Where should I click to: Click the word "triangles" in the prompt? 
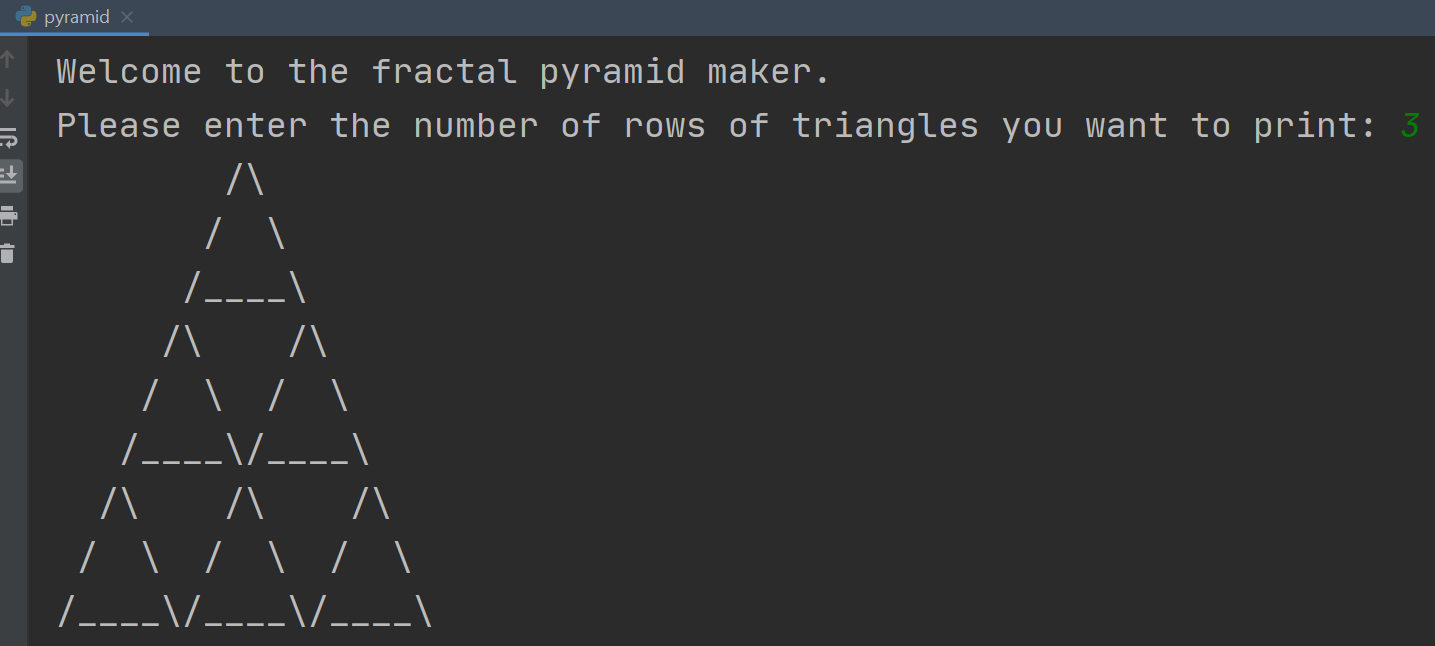(x=885, y=126)
